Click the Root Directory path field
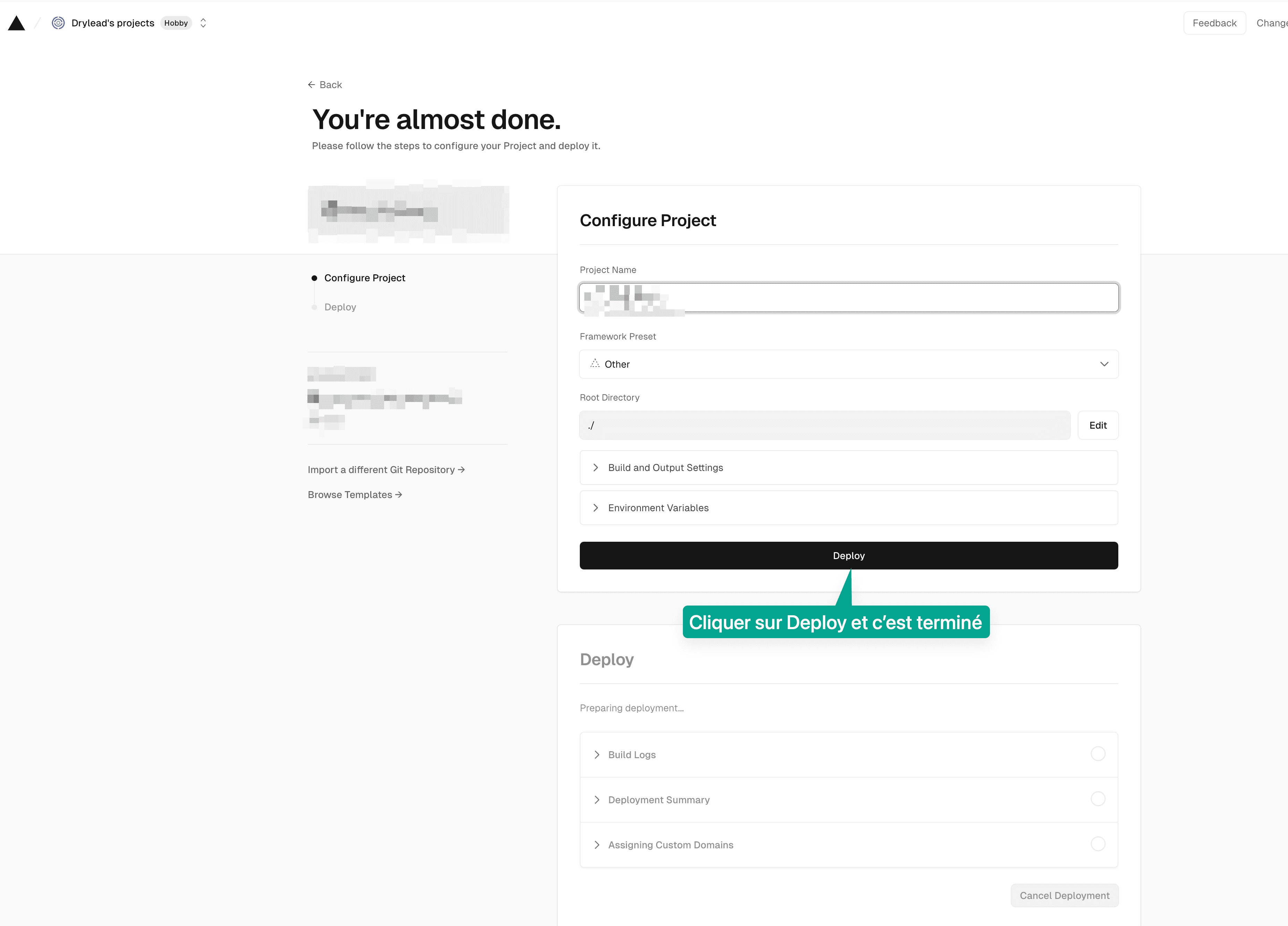This screenshot has width=1288, height=926. click(x=824, y=425)
